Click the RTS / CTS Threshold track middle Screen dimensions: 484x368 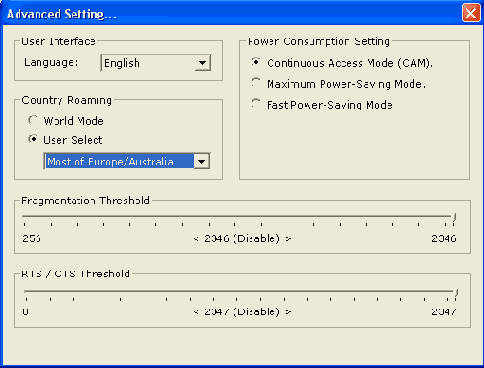241,291
